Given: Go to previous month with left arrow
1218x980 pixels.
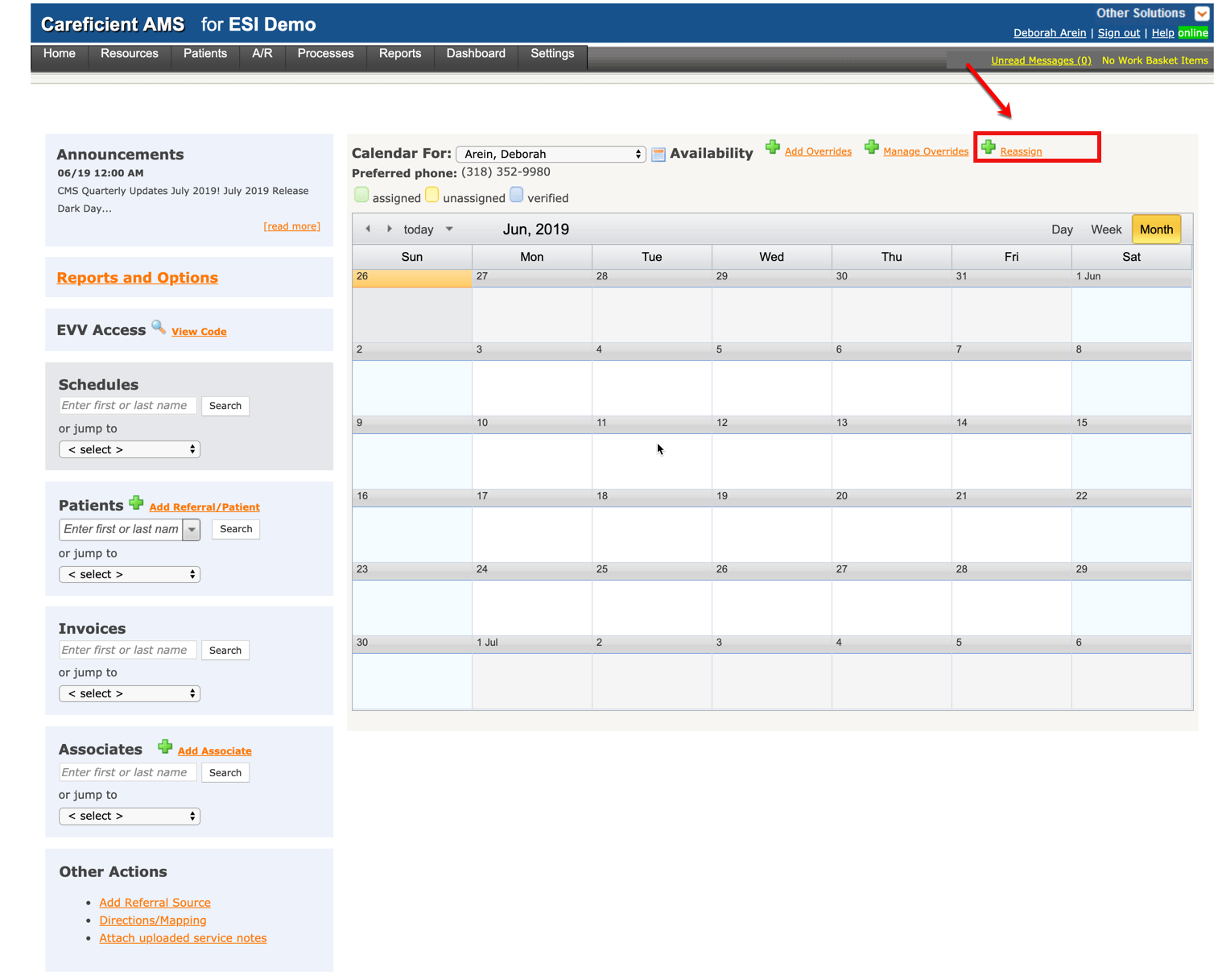Looking at the screenshot, I should click(x=368, y=229).
